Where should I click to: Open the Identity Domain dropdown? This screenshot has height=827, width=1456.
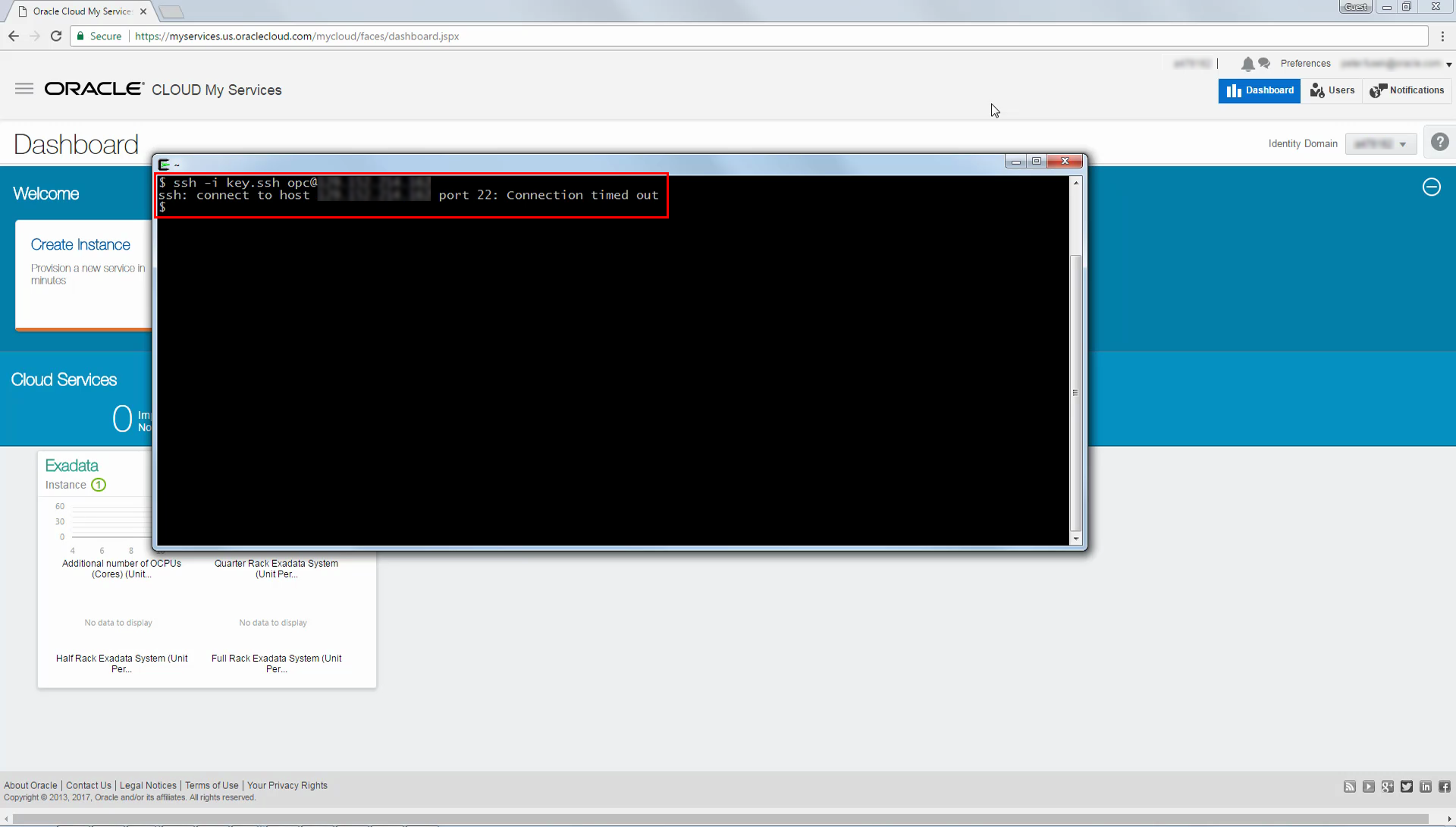(x=1381, y=144)
